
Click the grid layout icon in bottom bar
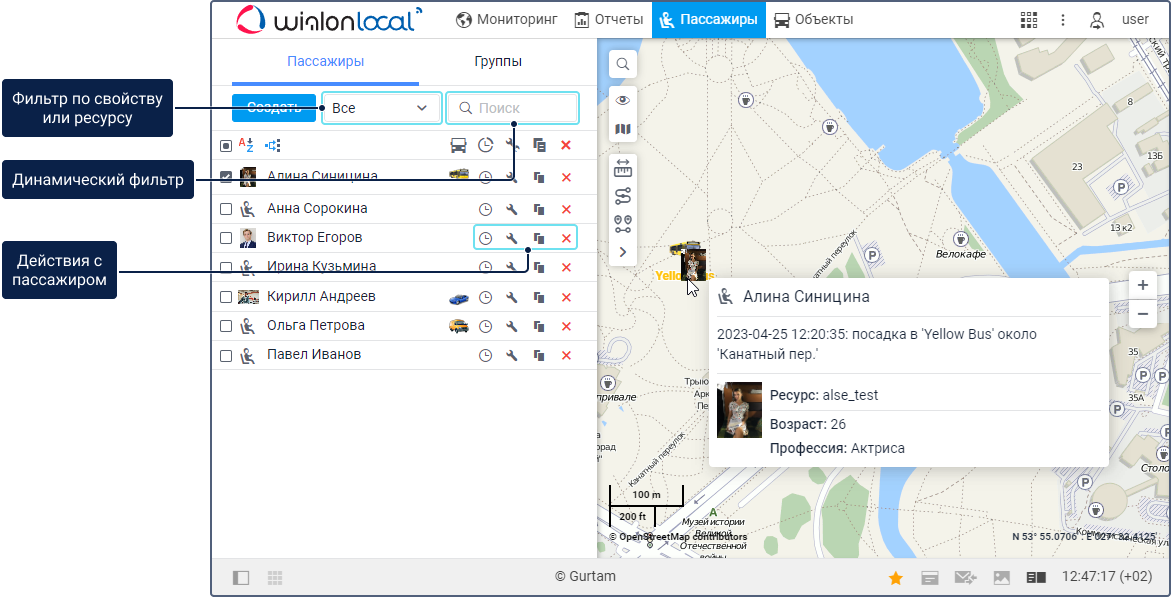point(275,578)
